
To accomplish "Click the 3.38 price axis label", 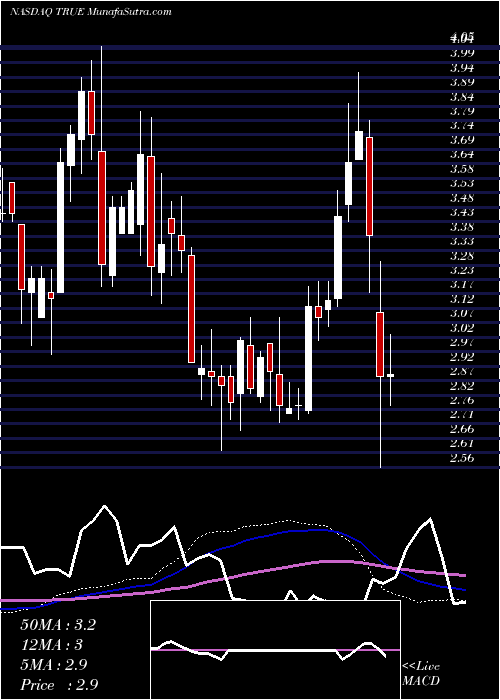I will tap(462, 227).
